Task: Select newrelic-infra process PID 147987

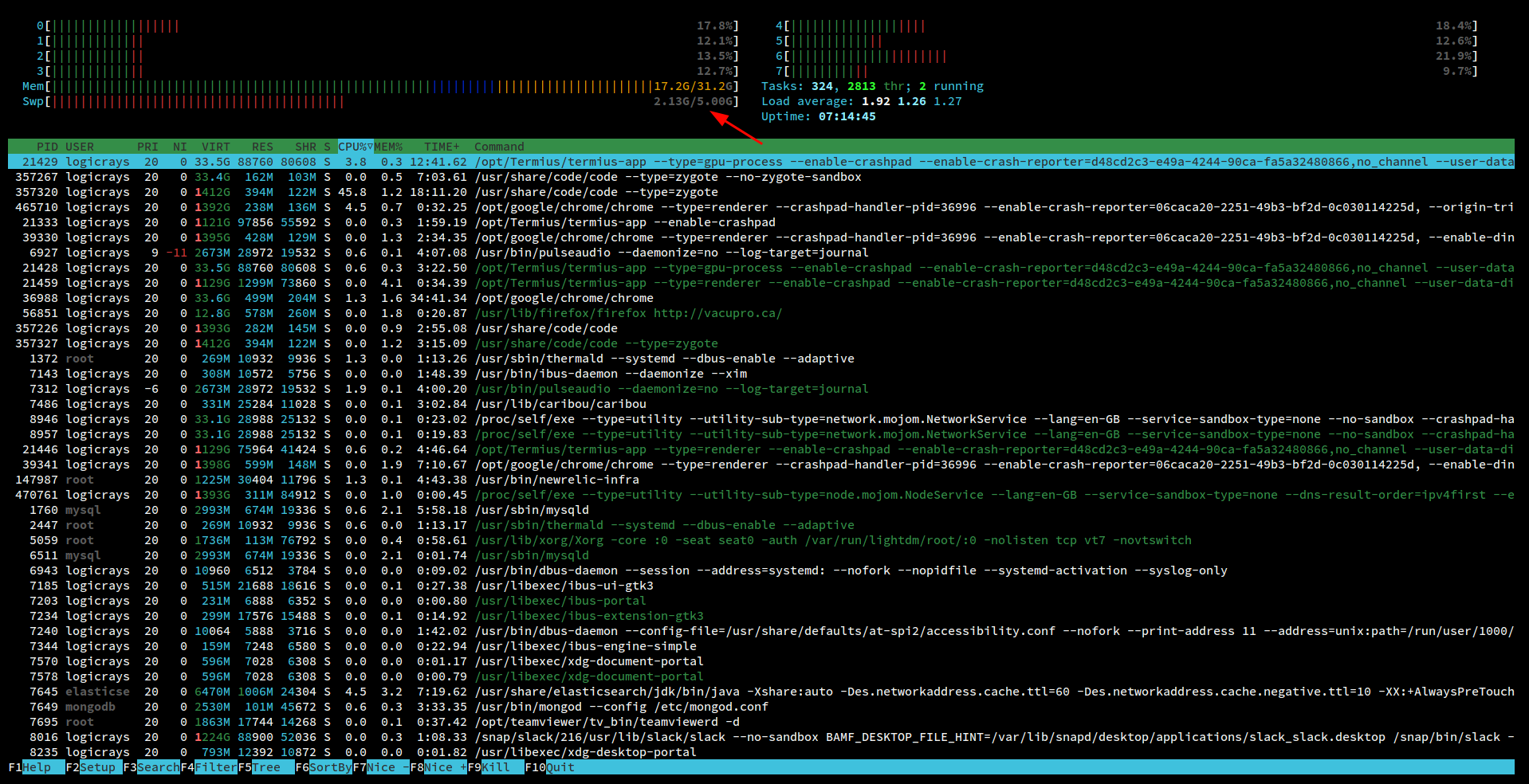Action: point(761,480)
